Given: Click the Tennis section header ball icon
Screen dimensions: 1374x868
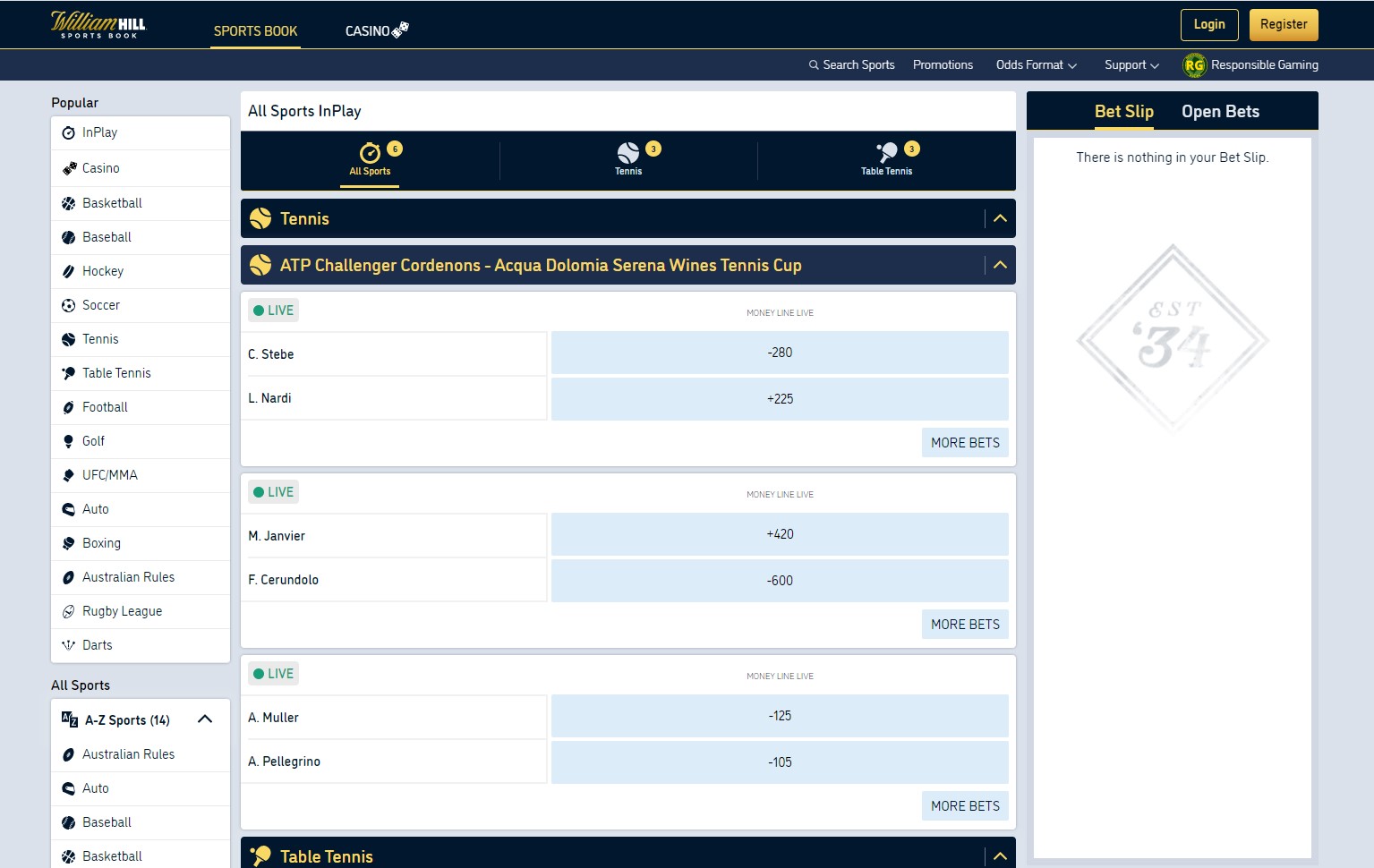Looking at the screenshot, I should (x=260, y=218).
